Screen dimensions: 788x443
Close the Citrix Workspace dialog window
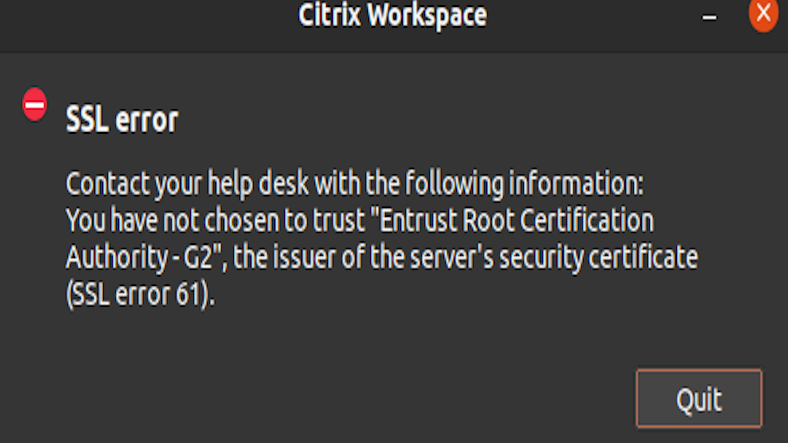(x=762, y=16)
